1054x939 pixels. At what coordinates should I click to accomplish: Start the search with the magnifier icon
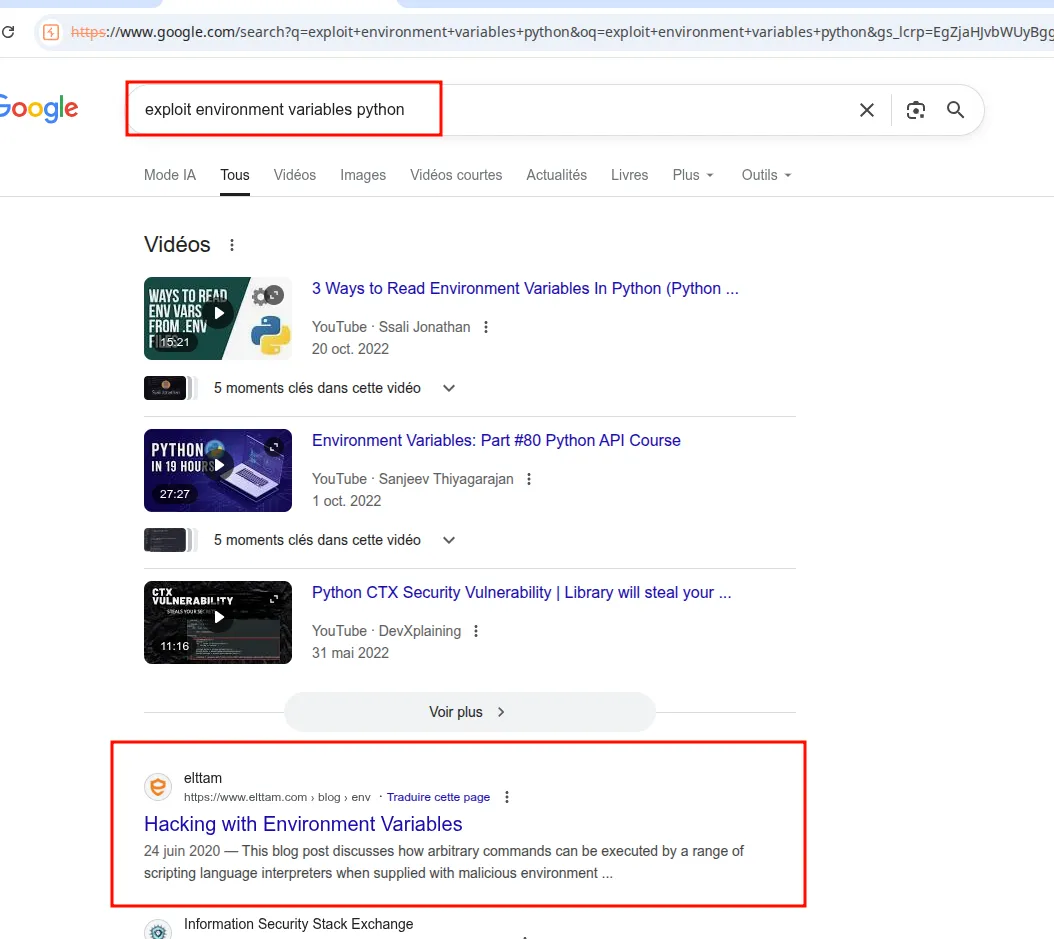pos(954,111)
